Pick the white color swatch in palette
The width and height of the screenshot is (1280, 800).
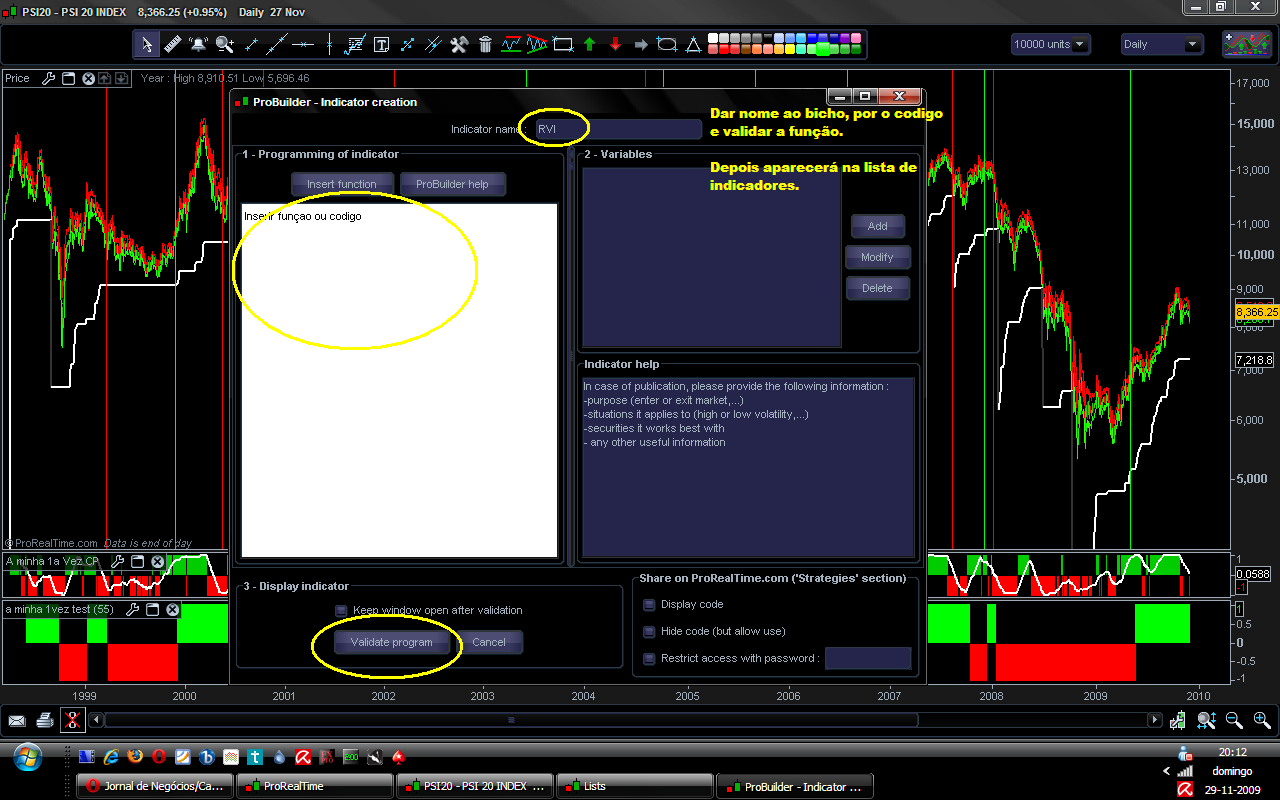pos(714,38)
